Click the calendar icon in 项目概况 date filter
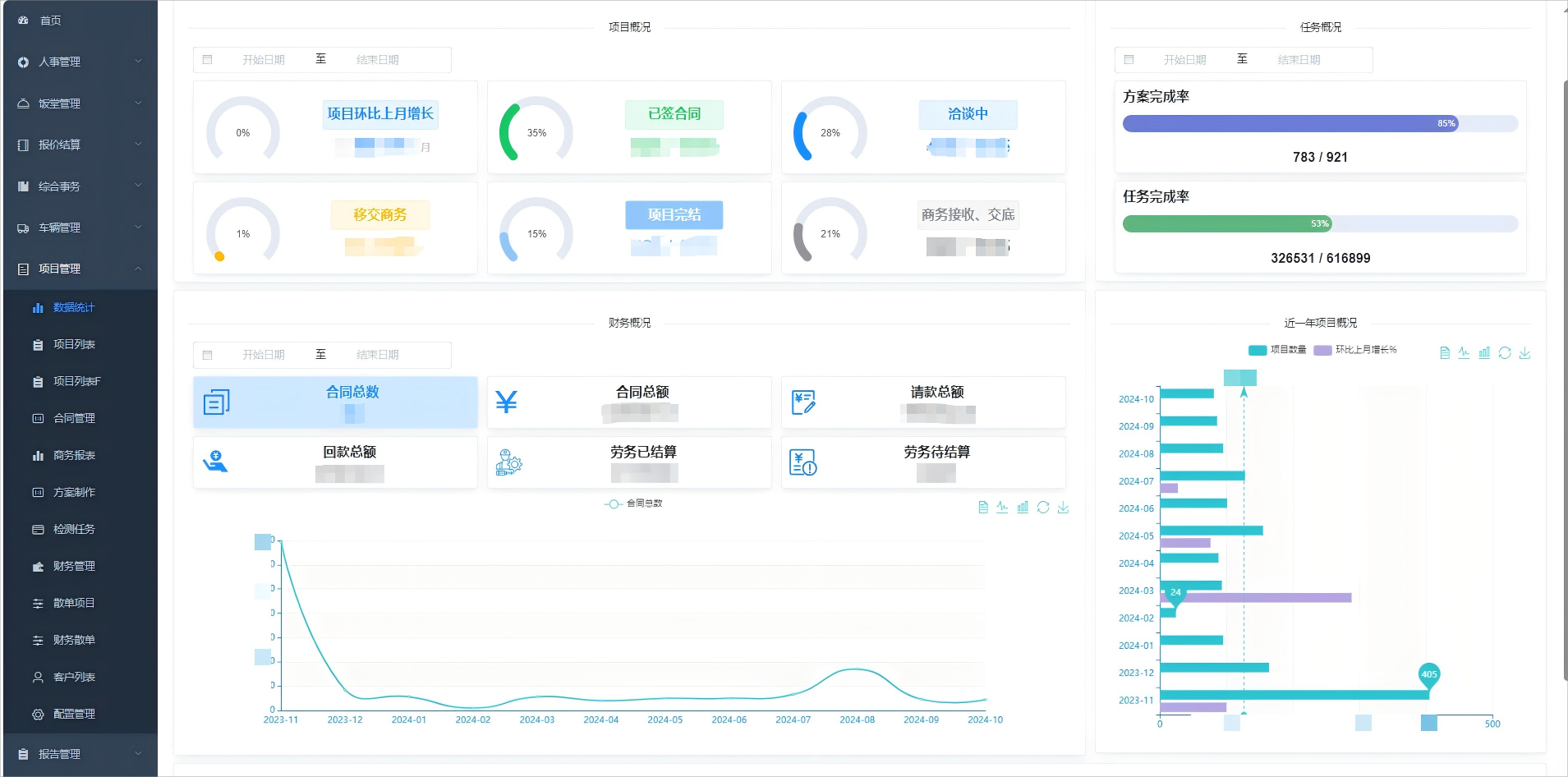Viewport: 1568px width, 777px height. (207, 59)
